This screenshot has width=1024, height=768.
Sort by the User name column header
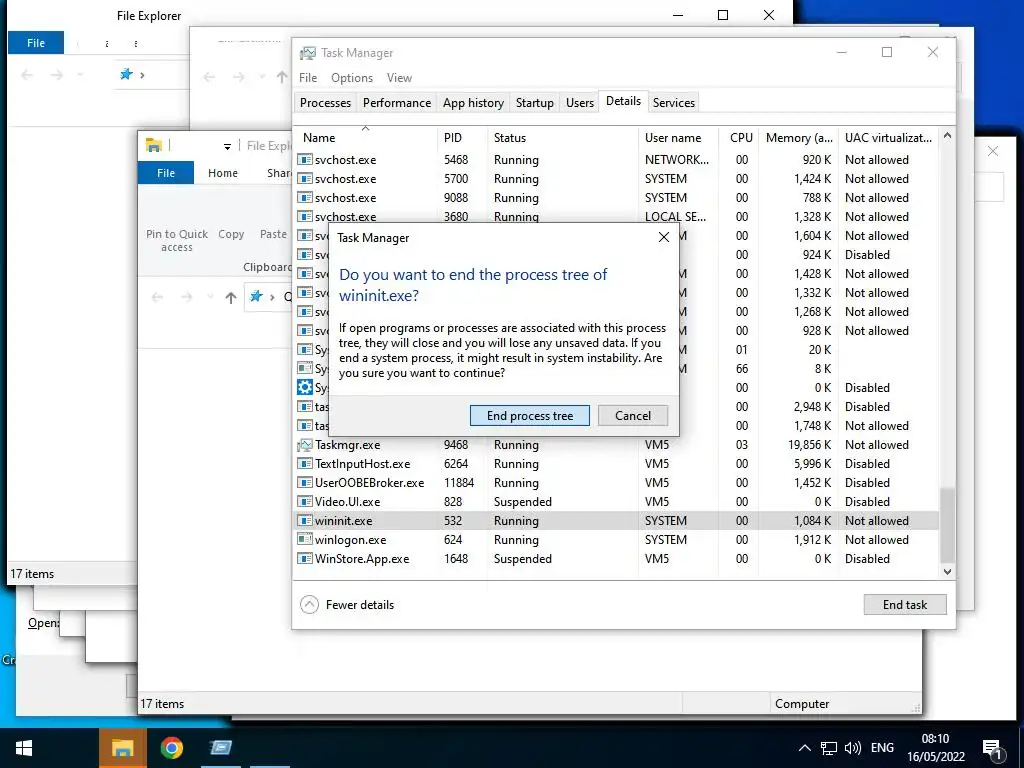pyautogui.click(x=678, y=138)
